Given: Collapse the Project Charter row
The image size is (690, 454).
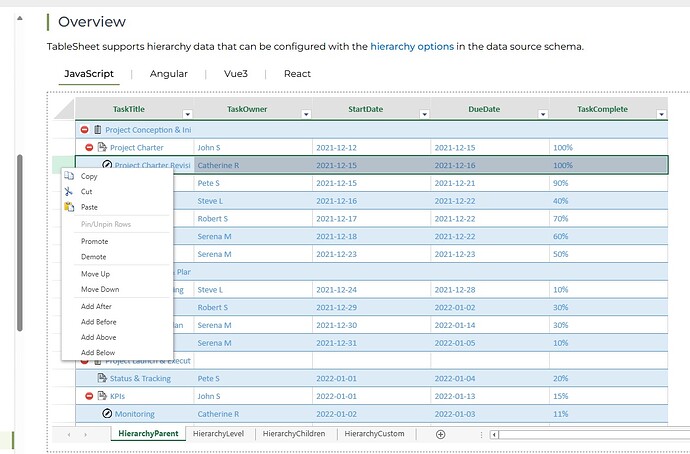Looking at the screenshot, I should click(x=89, y=147).
